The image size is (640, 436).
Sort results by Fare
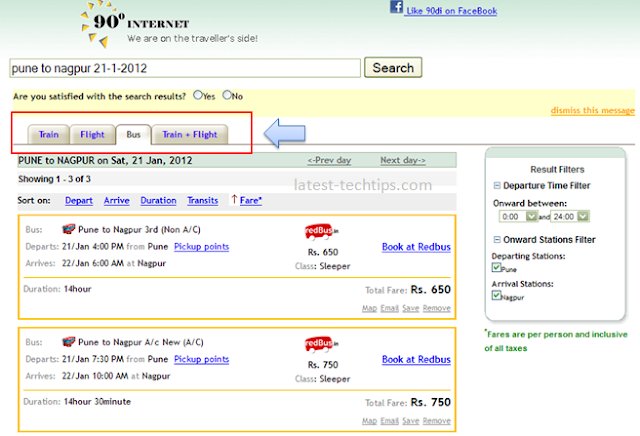(251, 200)
